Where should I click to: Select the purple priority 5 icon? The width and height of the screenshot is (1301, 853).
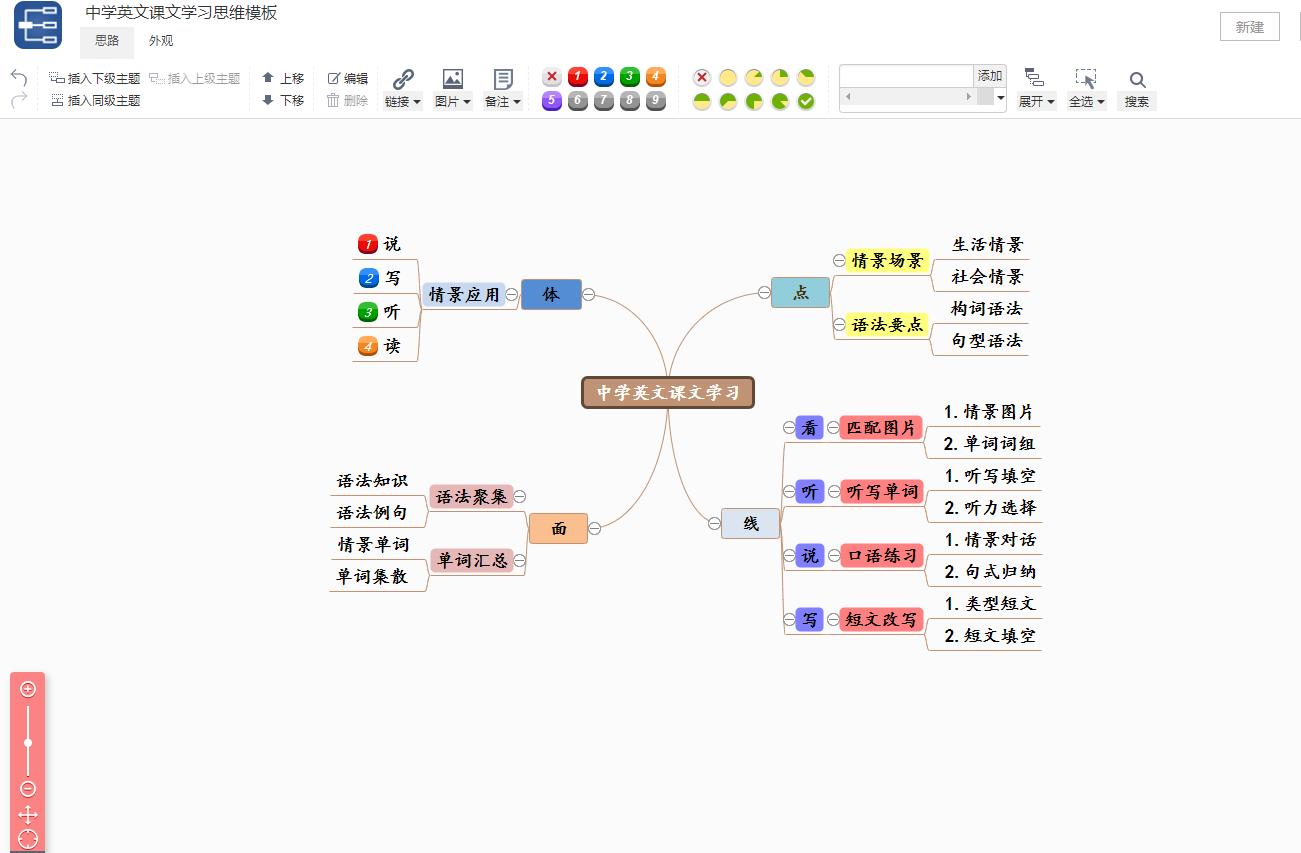tap(552, 101)
